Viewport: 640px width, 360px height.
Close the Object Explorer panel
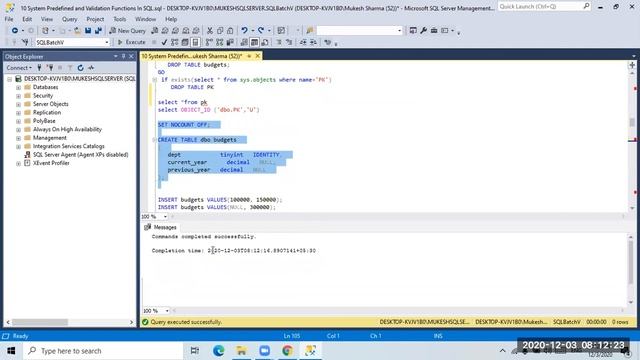pos(131,56)
